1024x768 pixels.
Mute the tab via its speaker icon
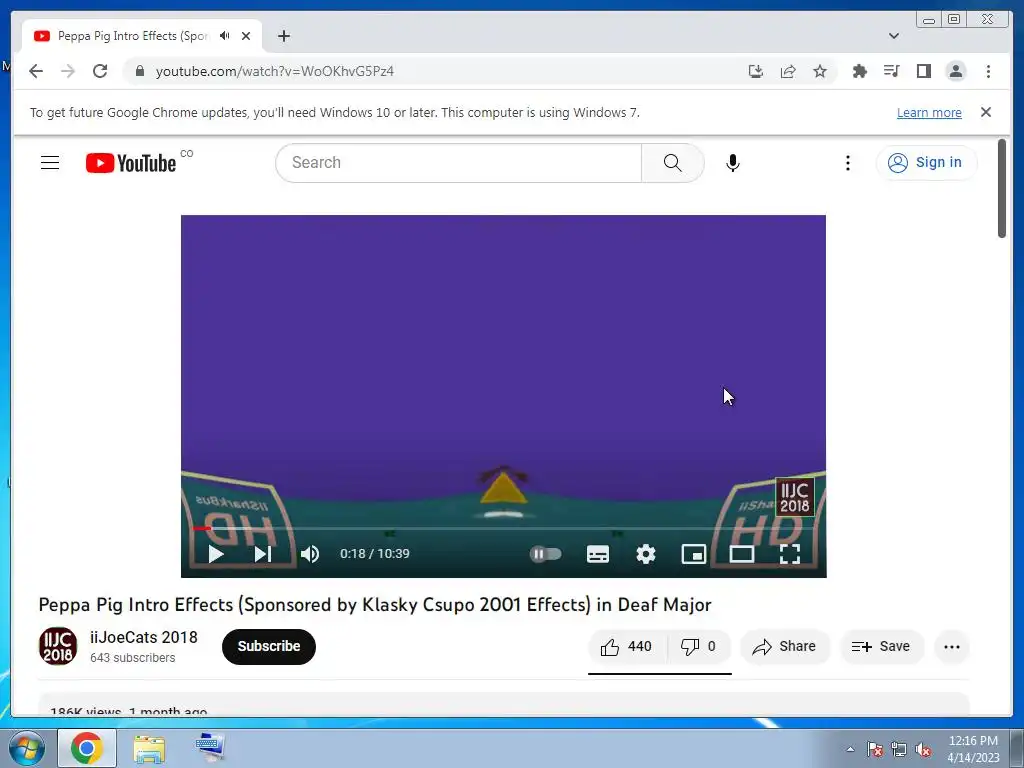[225, 36]
